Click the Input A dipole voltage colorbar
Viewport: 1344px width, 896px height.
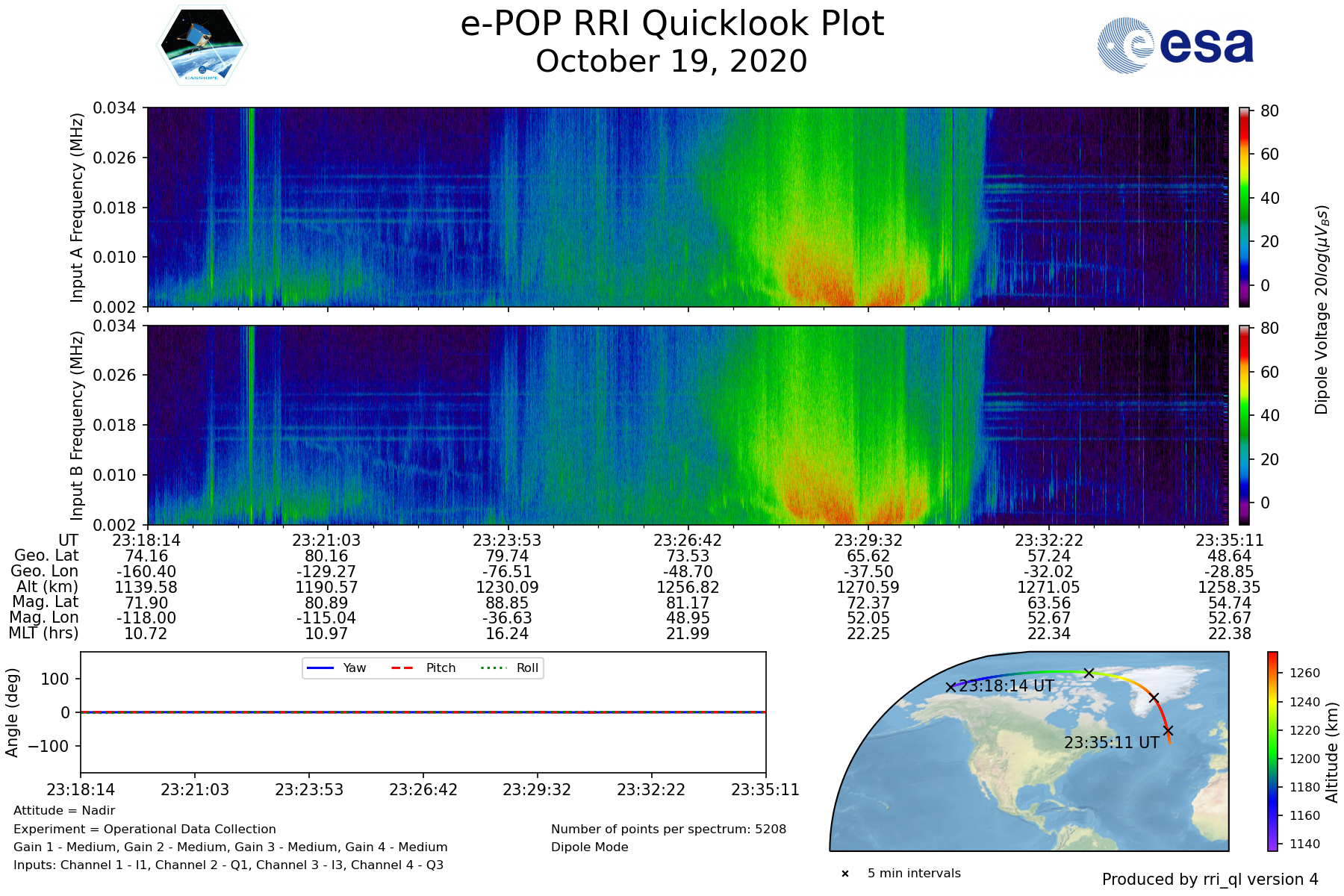[1244, 207]
